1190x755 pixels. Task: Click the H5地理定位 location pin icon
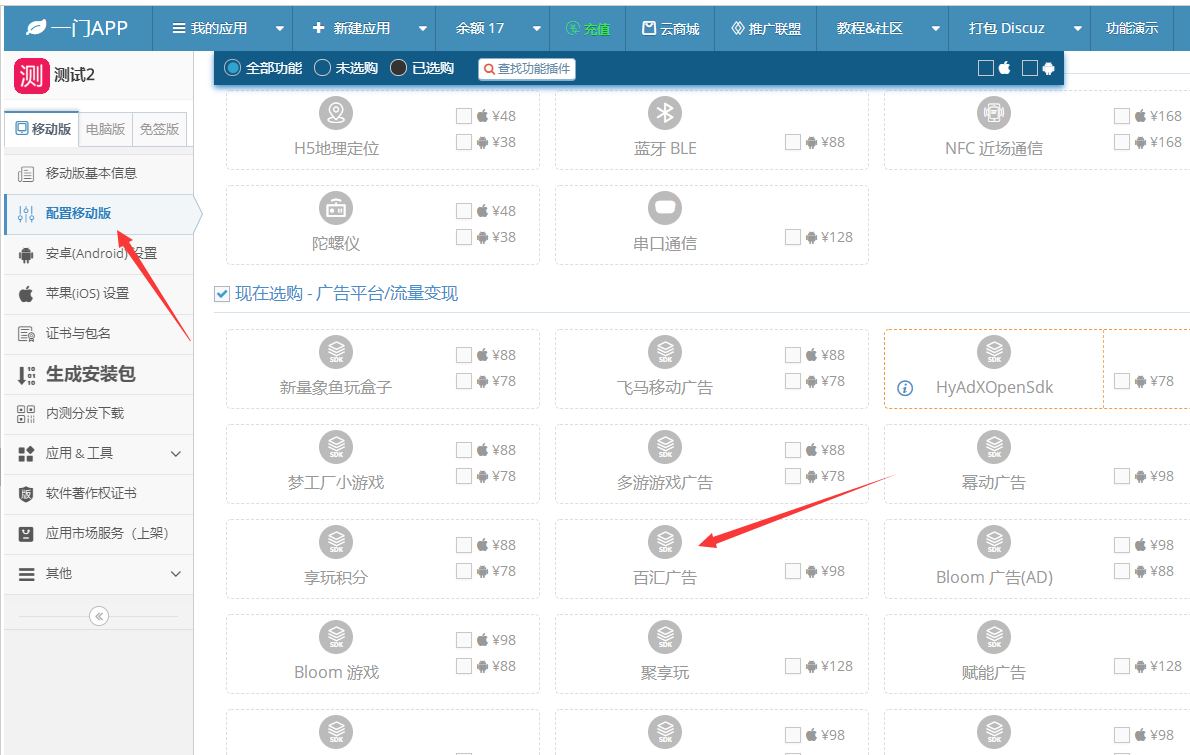tap(335, 113)
